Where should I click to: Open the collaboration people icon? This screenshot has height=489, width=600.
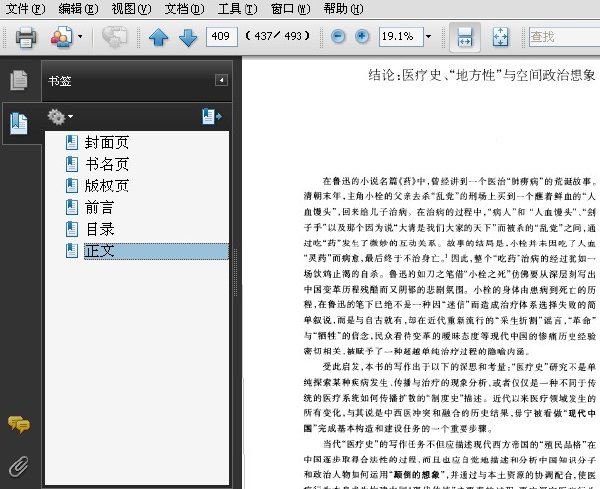click(x=62, y=37)
